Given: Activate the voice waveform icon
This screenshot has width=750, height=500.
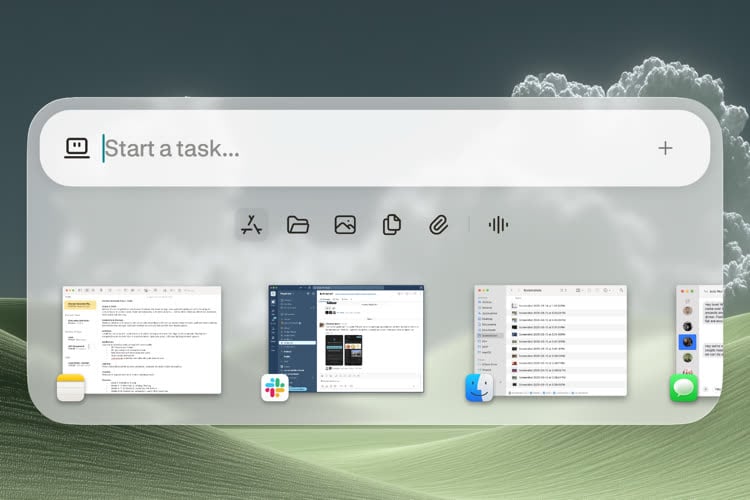Looking at the screenshot, I should [497, 224].
